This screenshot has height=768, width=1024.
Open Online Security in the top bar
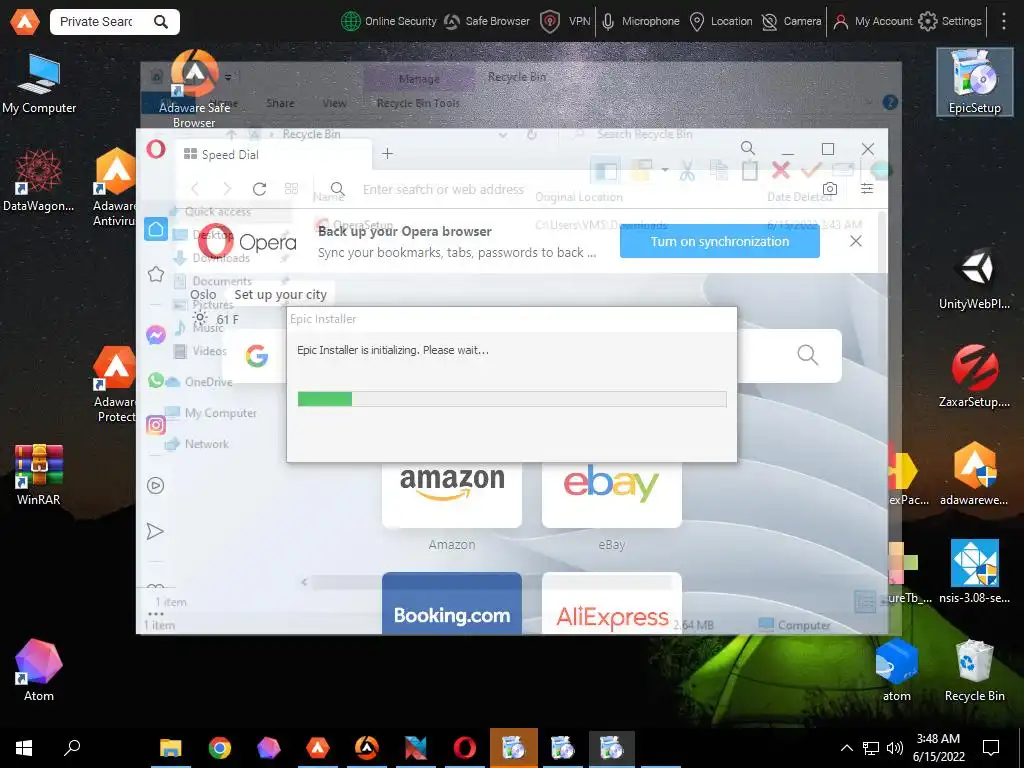click(x=389, y=22)
